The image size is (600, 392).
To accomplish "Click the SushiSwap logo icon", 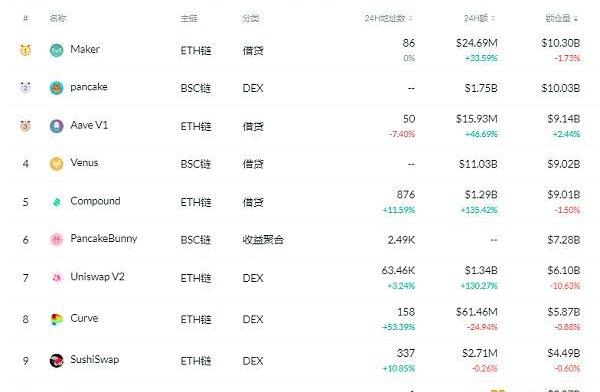I will [57, 360].
